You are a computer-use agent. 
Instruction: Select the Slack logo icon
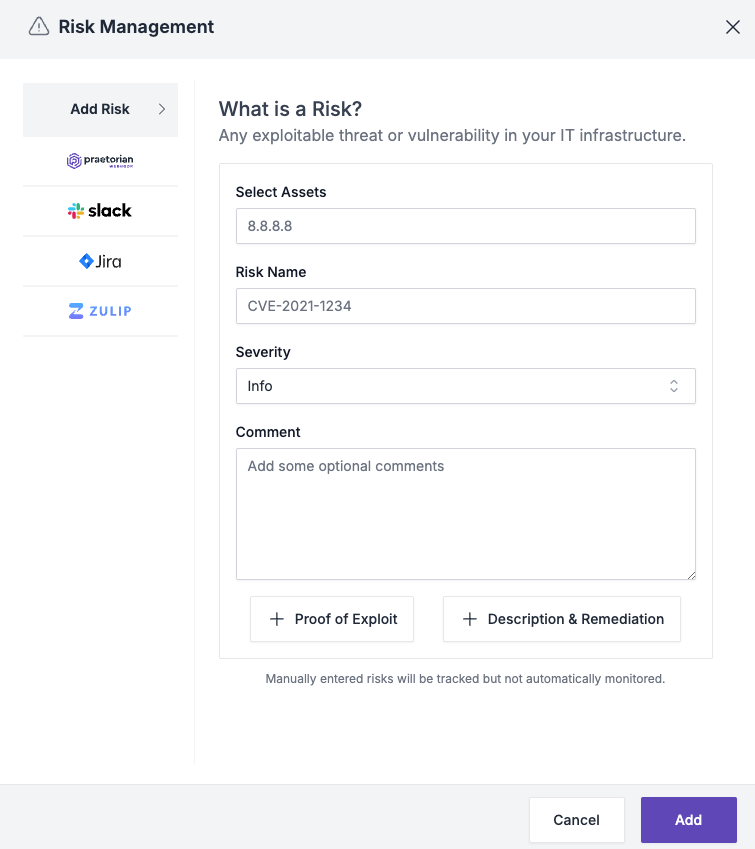pos(75,211)
